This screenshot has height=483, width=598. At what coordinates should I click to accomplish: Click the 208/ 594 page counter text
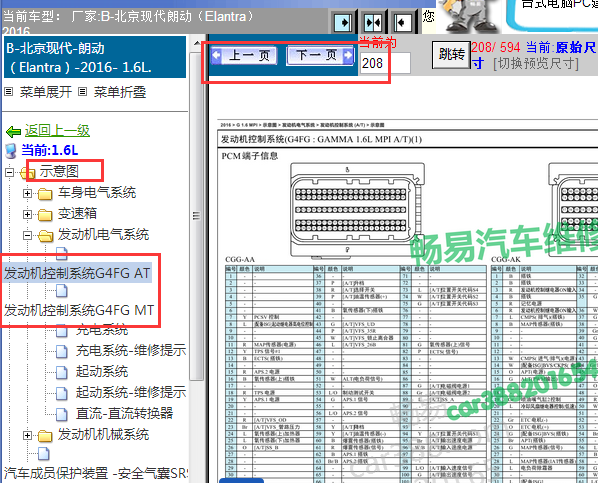point(495,48)
